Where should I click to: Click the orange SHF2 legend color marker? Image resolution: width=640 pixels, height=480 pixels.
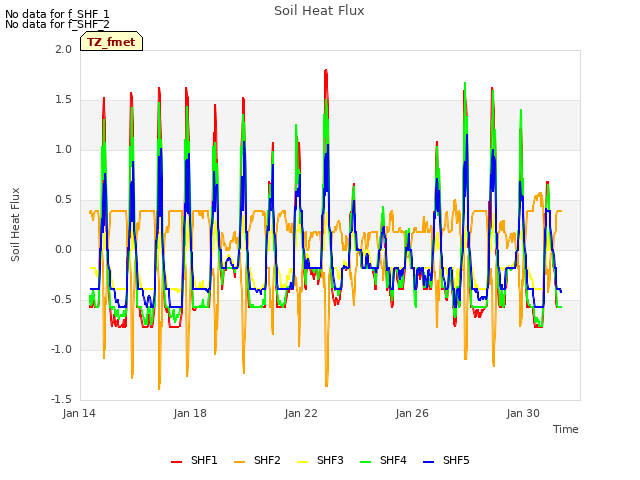click(240, 462)
